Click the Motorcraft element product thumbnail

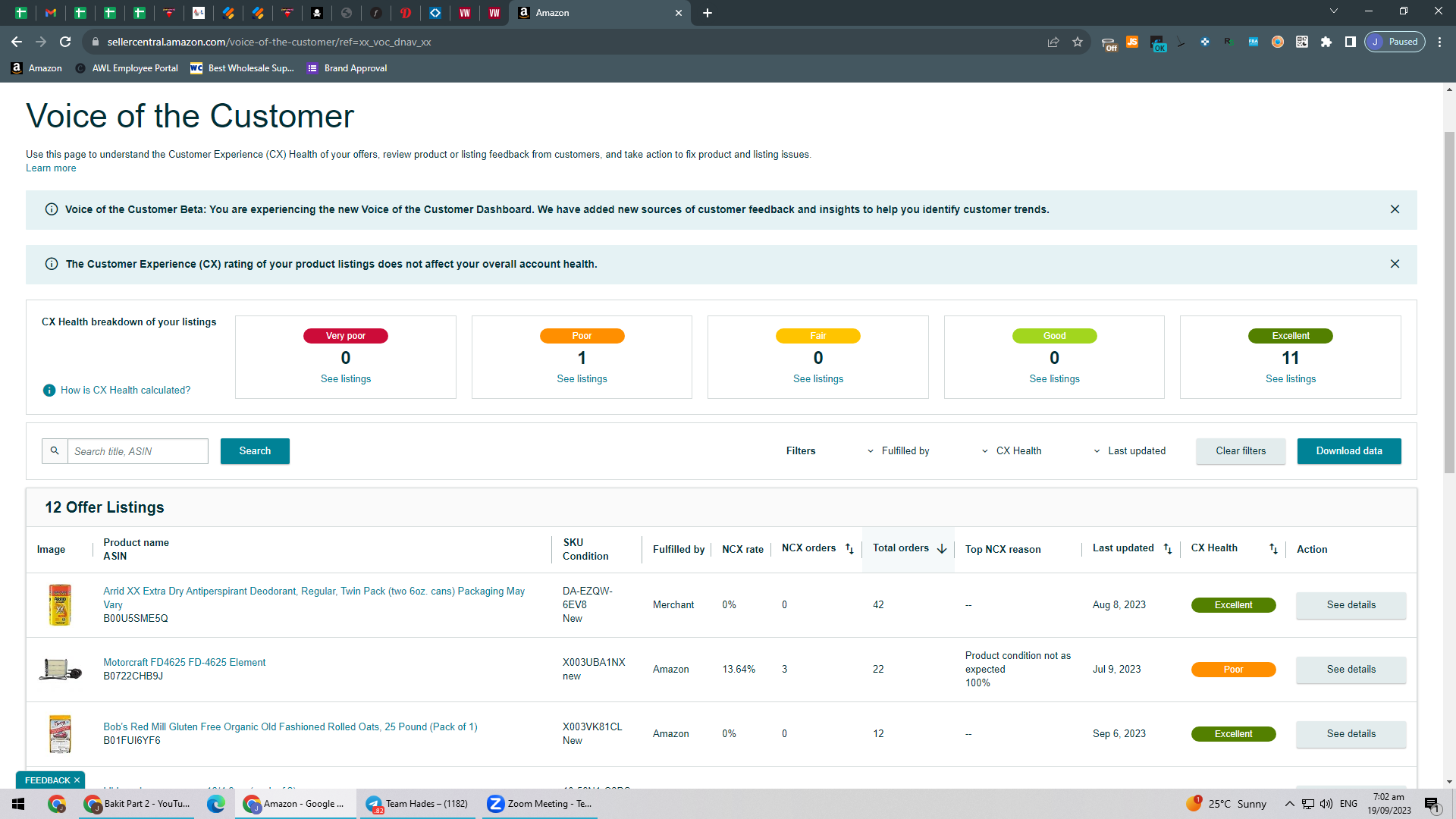pyautogui.click(x=60, y=670)
